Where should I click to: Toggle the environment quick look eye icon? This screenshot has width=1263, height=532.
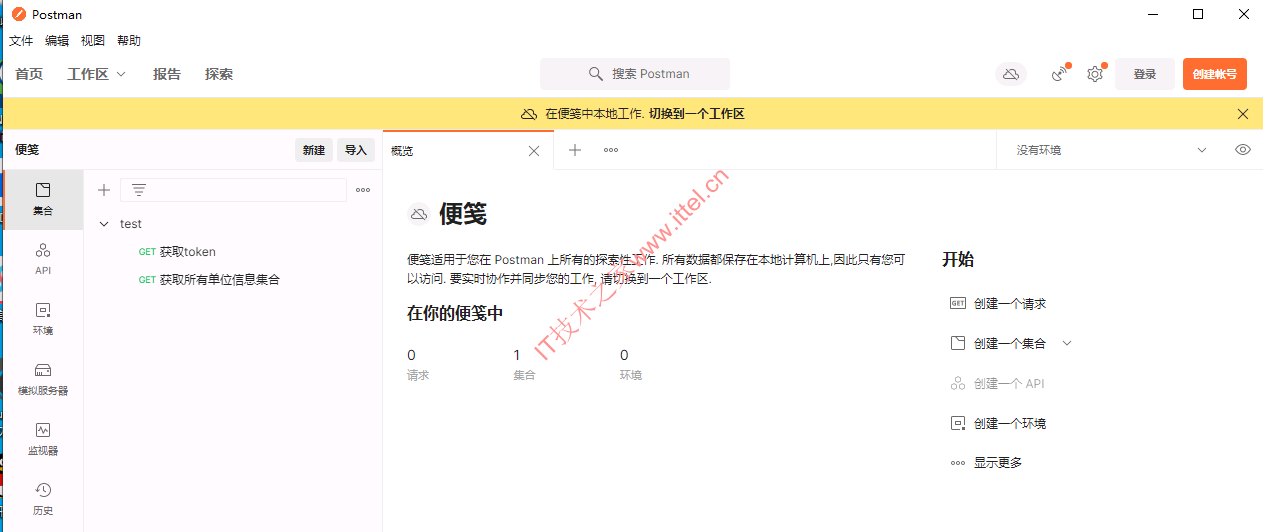[x=1243, y=150]
